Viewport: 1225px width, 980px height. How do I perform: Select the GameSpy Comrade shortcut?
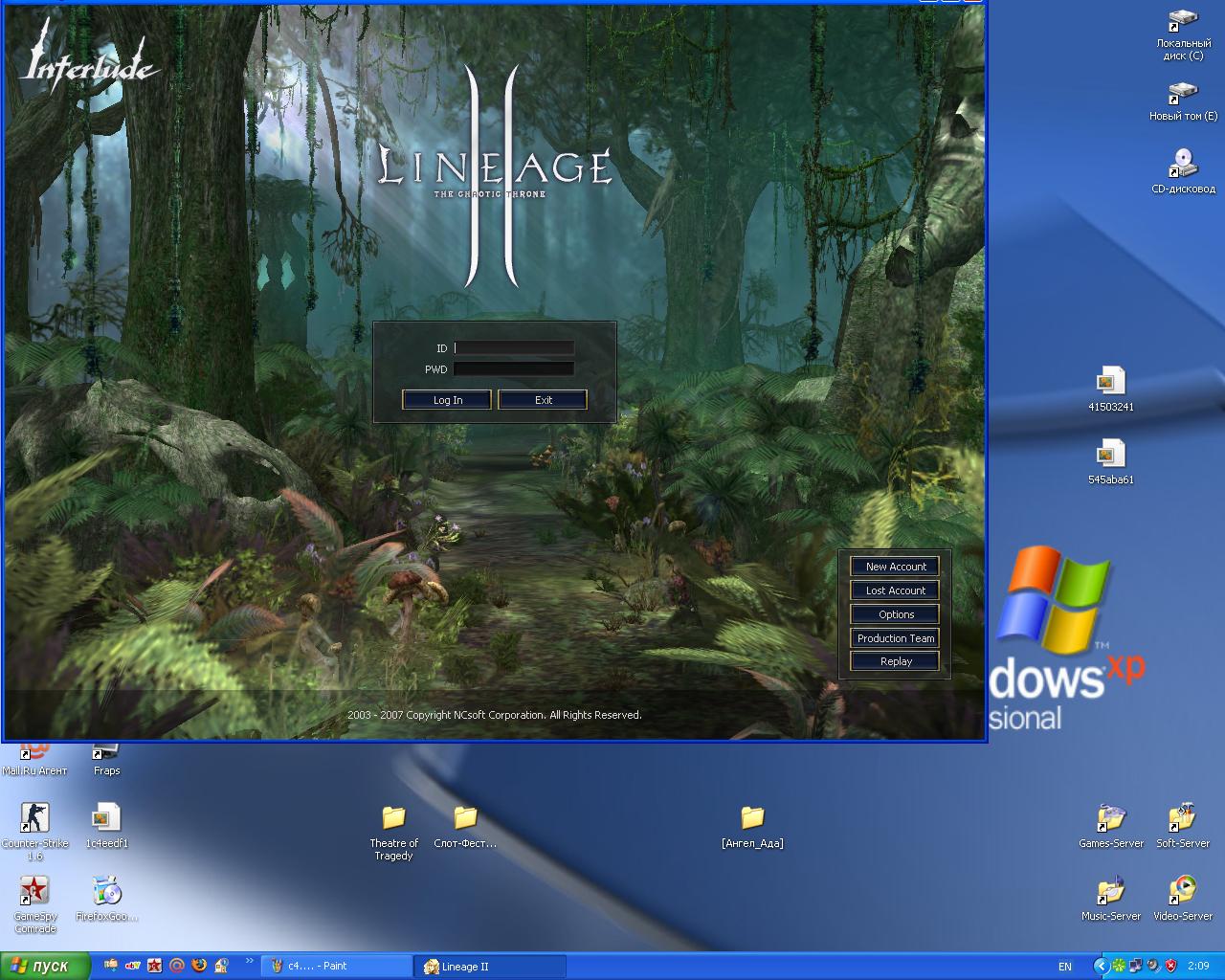[x=34, y=904]
